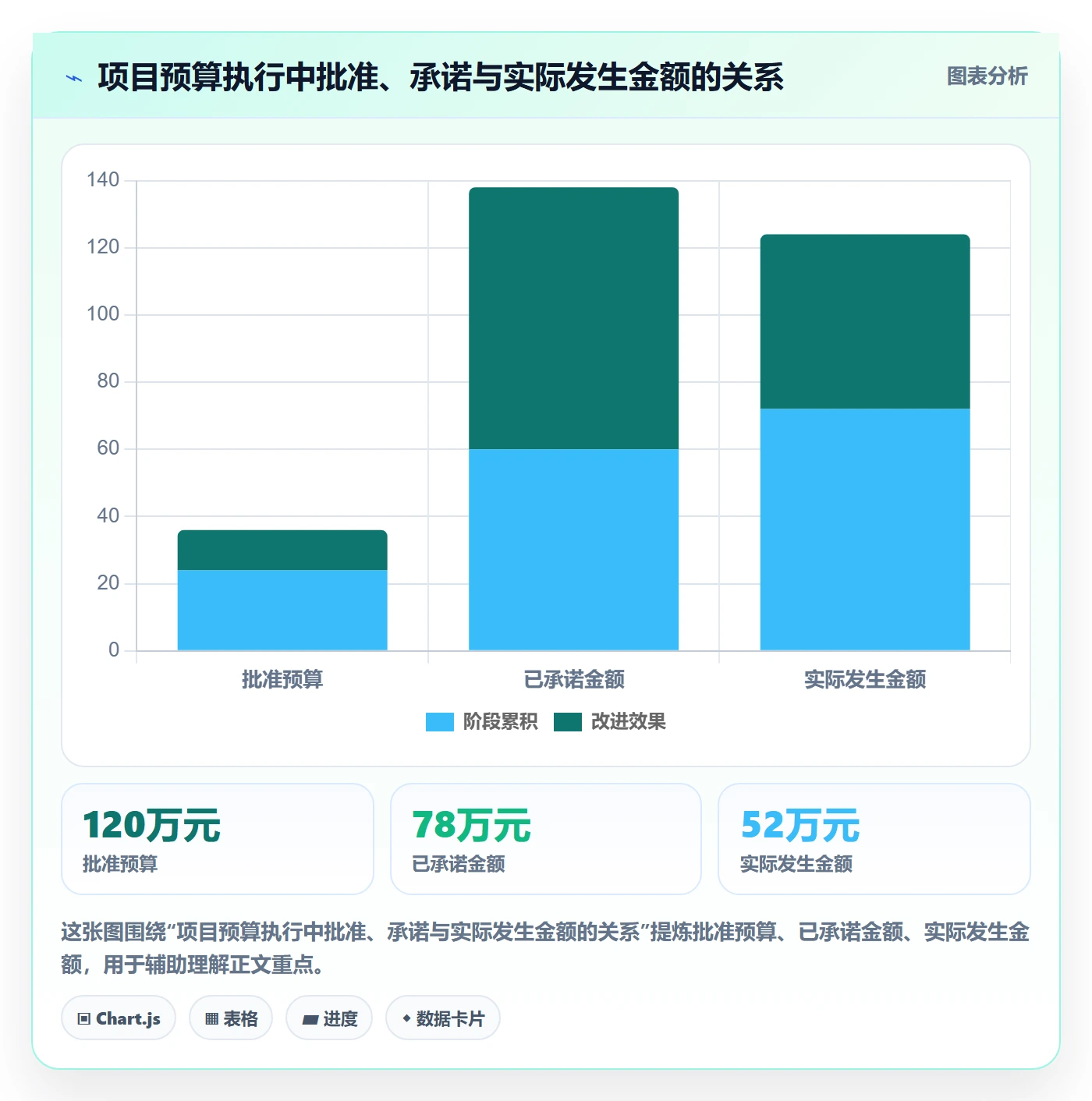Click the diamond icon in 数据卡片 chip
The width and height of the screenshot is (1092, 1101).
(406, 1018)
